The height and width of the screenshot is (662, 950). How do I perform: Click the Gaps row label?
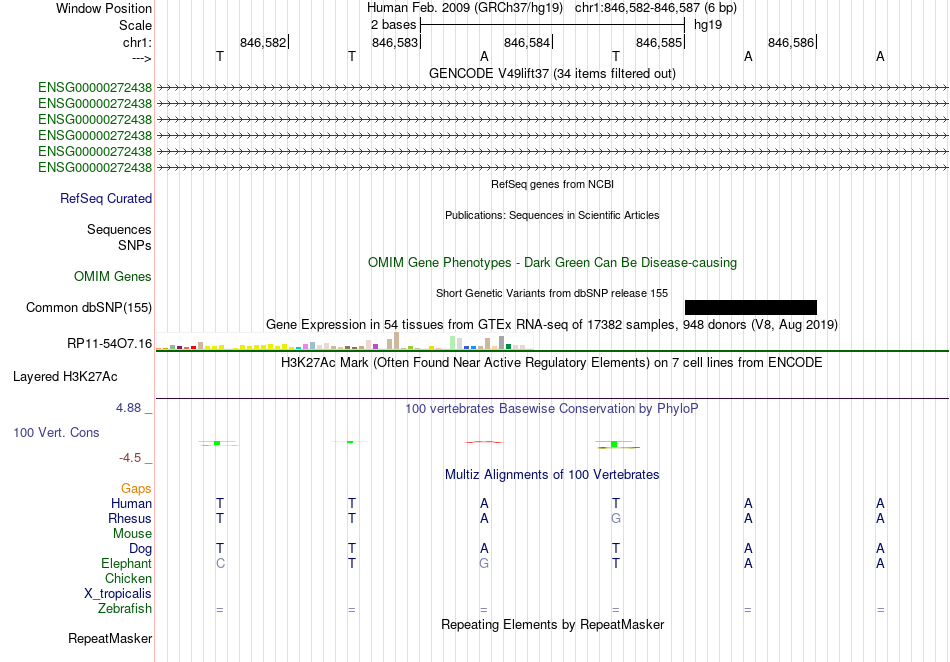tap(136, 489)
